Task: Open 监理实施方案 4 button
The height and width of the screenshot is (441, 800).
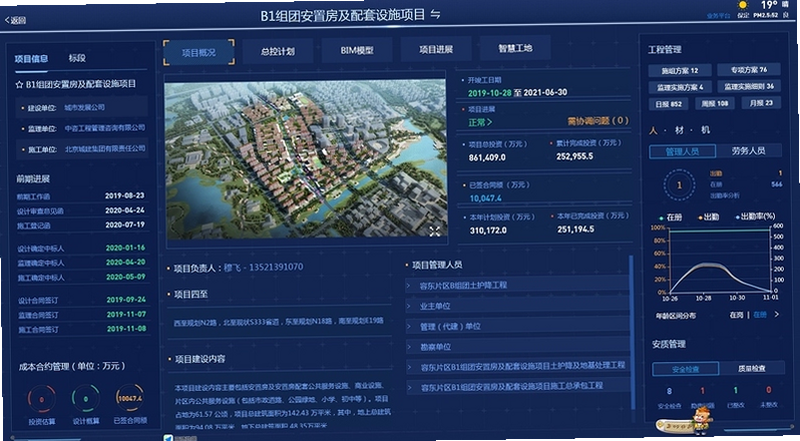Action: coord(680,87)
